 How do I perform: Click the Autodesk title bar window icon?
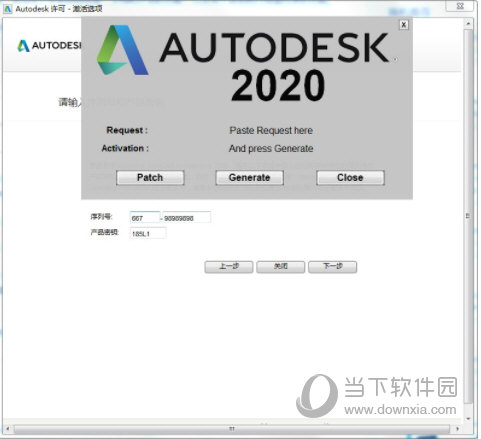pyautogui.click(x=8, y=9)
